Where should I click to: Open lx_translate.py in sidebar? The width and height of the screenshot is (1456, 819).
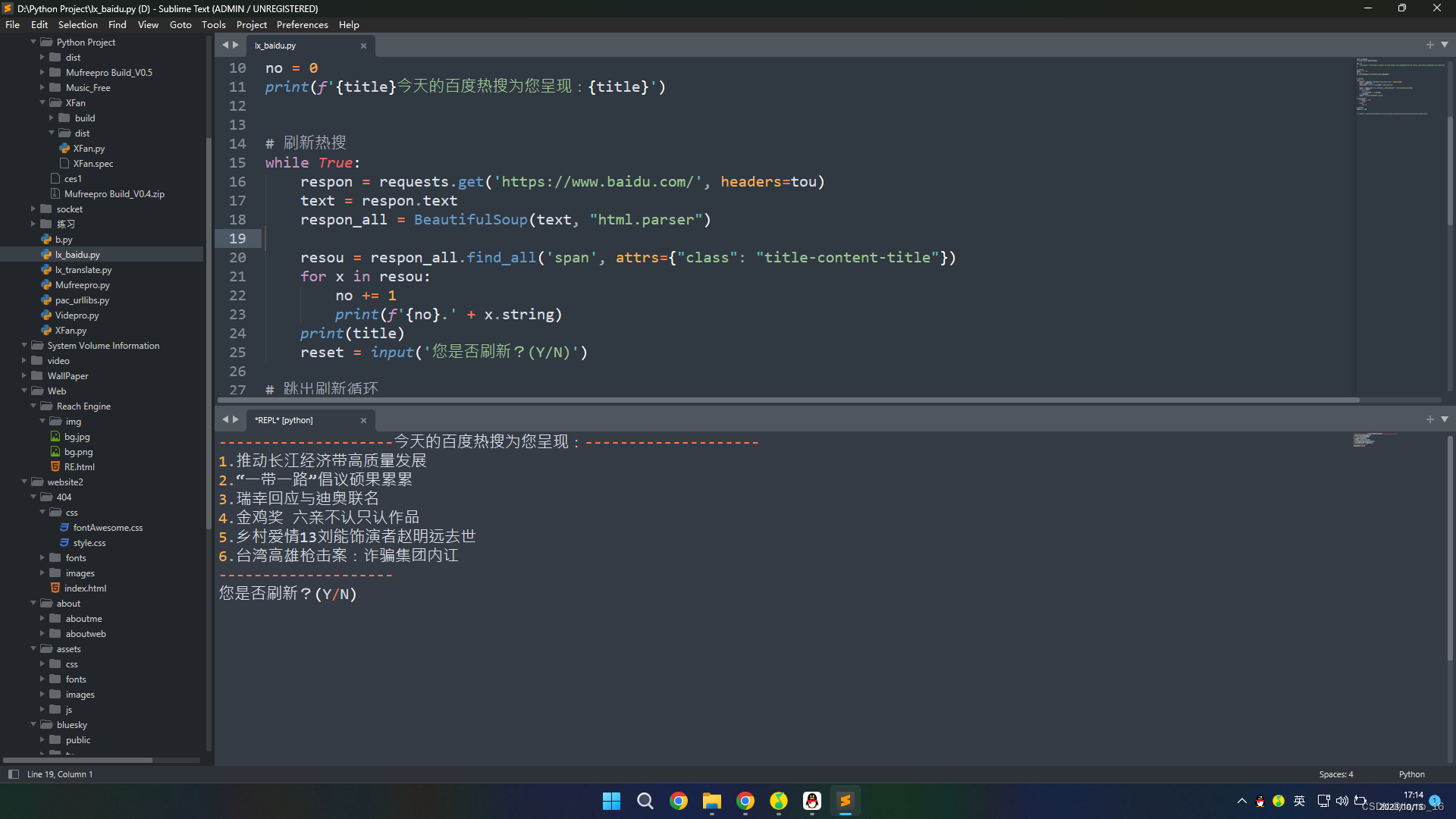coord(83,270)
